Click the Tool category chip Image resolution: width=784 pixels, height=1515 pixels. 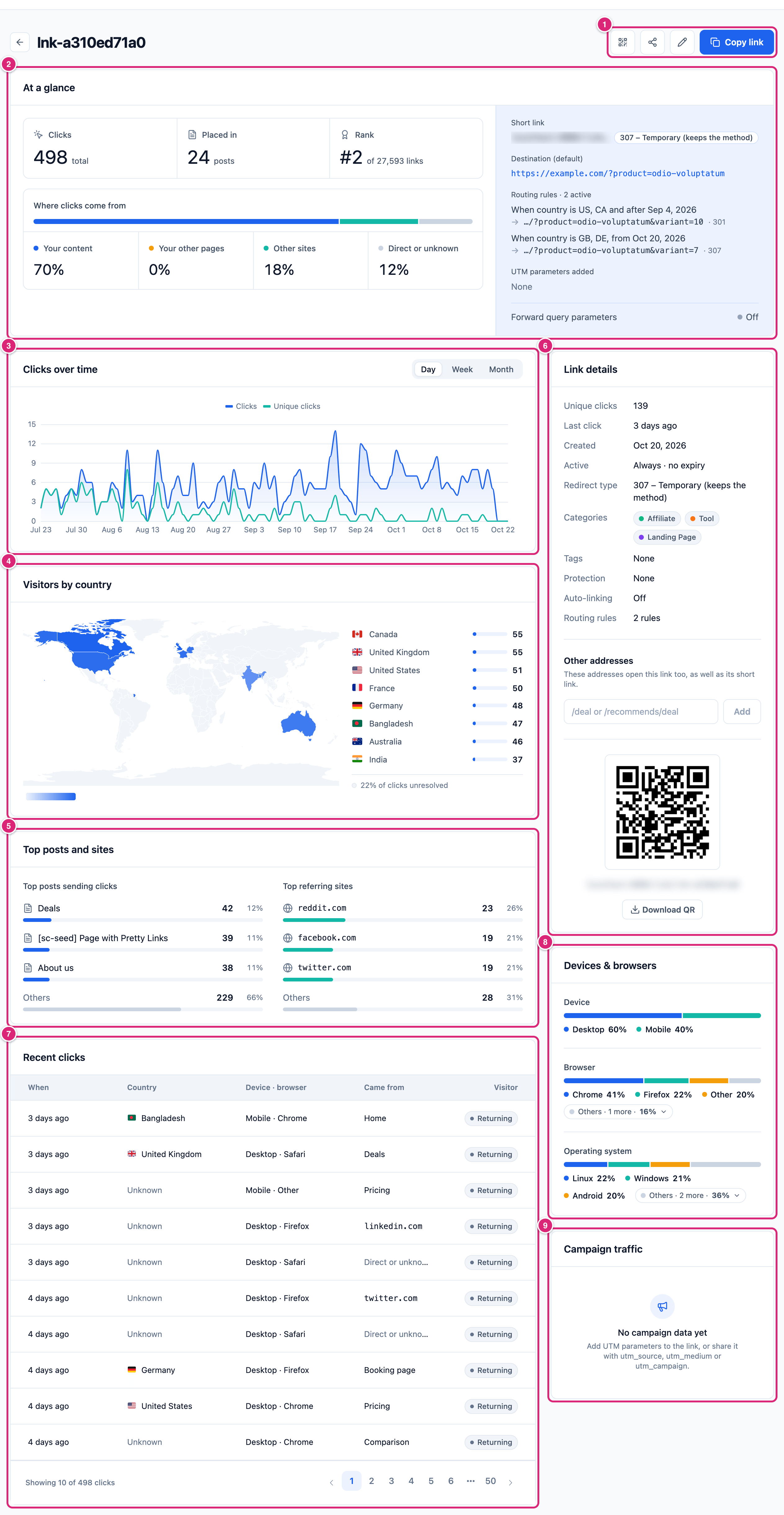(702, 519)
